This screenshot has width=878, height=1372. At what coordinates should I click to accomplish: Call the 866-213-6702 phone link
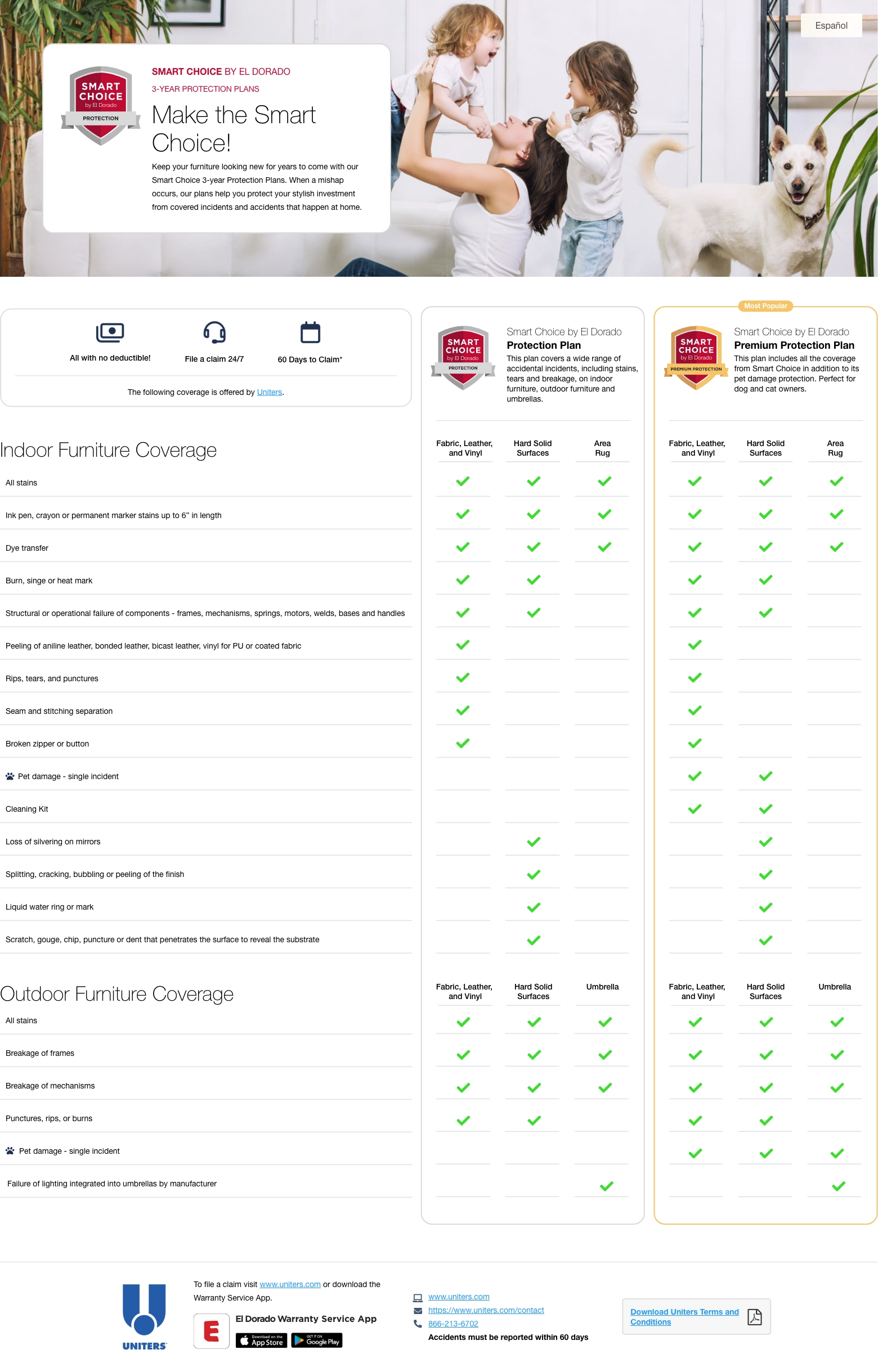[x=453, y=1324]
